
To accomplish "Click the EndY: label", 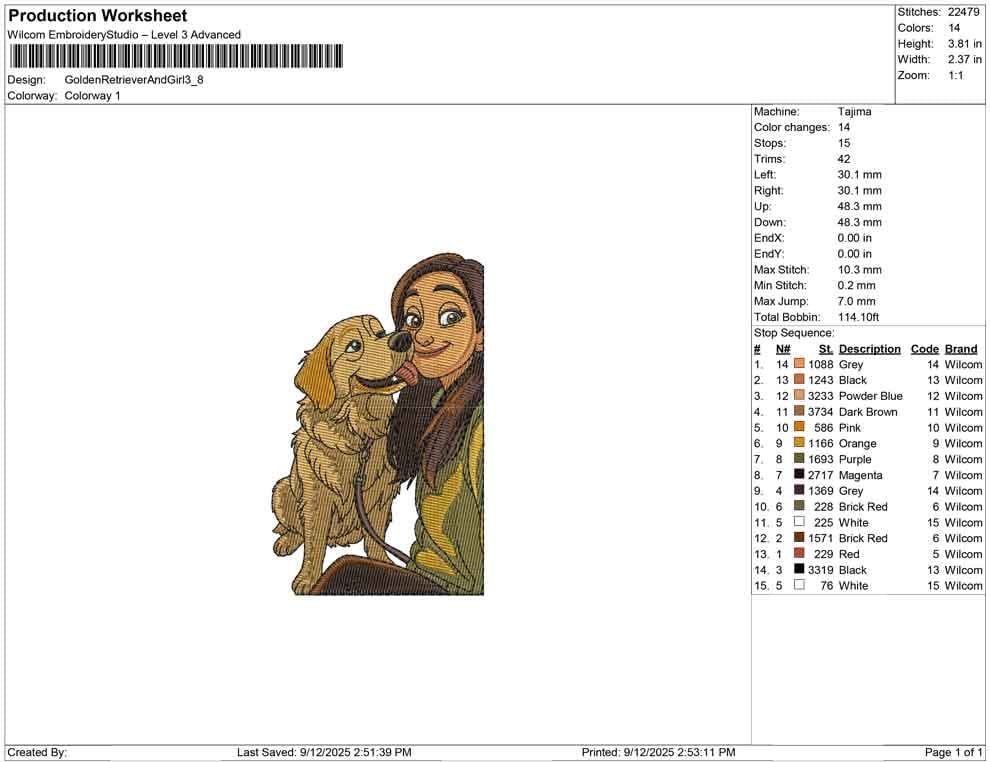I will pos(769,253).
